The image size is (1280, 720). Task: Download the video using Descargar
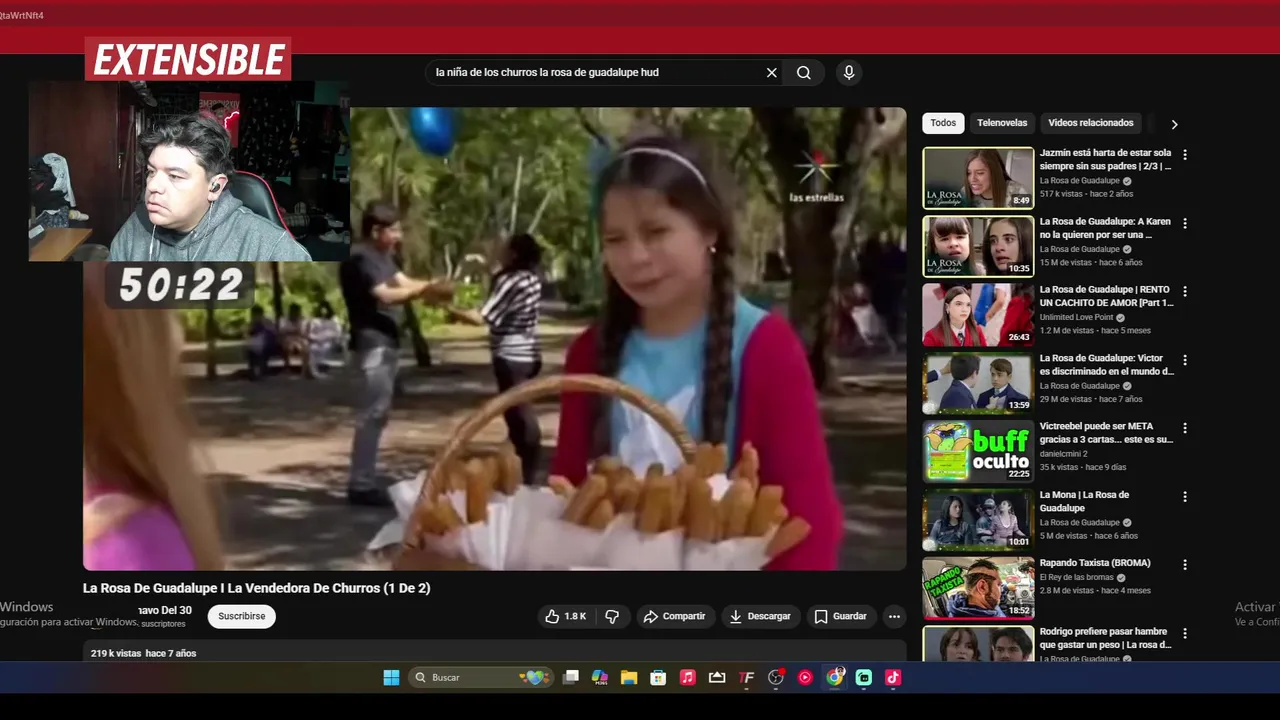pos(760,617)
